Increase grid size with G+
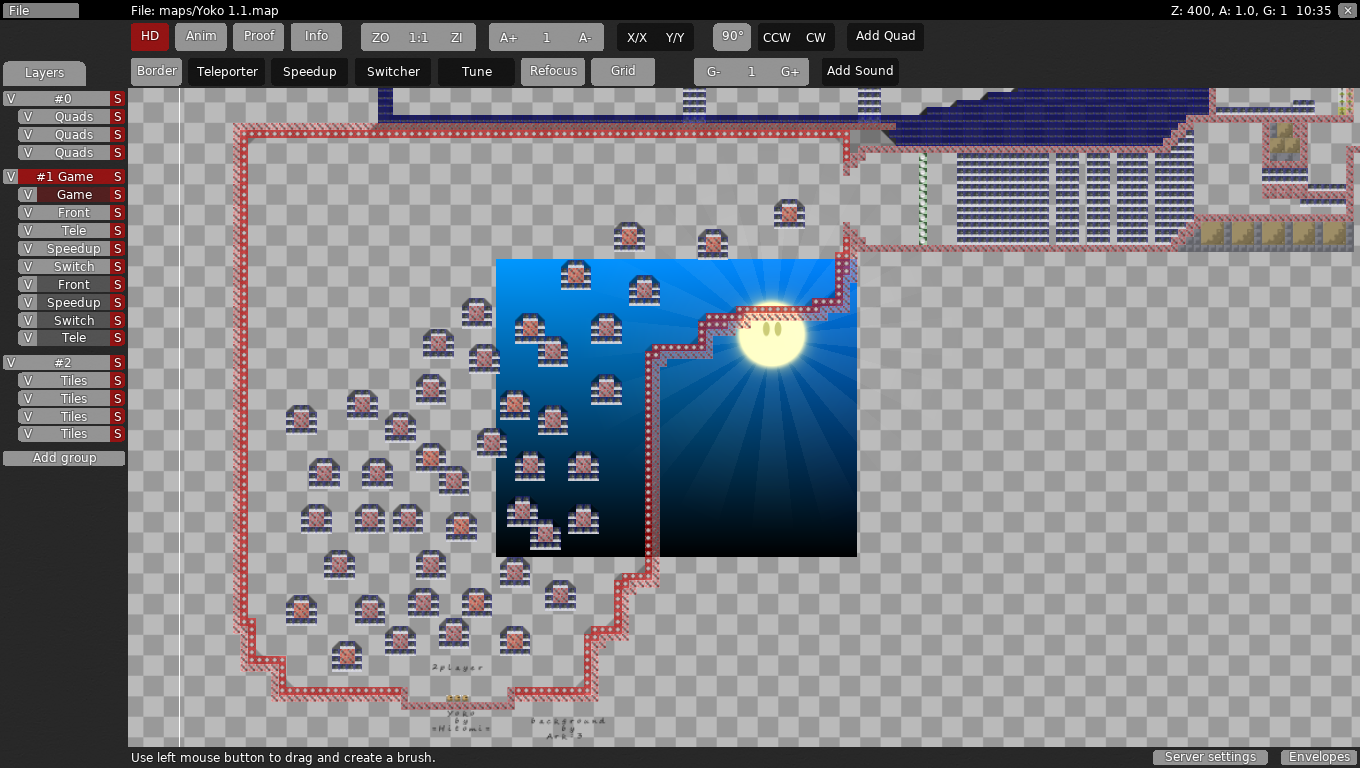The image size is (1360, 768). 790,72
